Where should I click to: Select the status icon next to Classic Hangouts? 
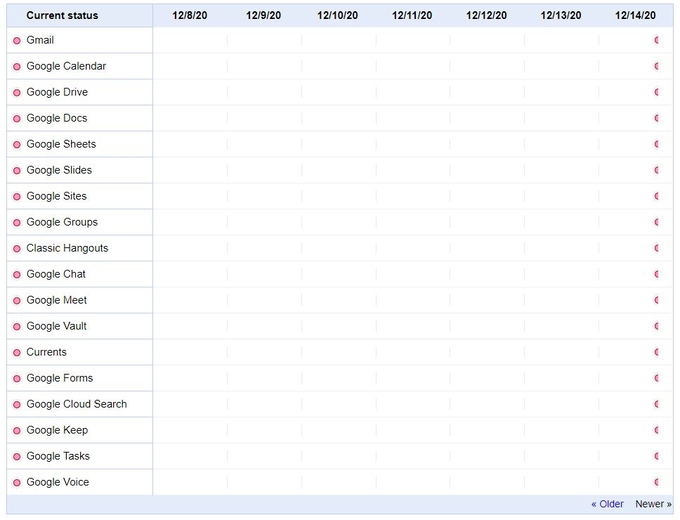(17, 249)
